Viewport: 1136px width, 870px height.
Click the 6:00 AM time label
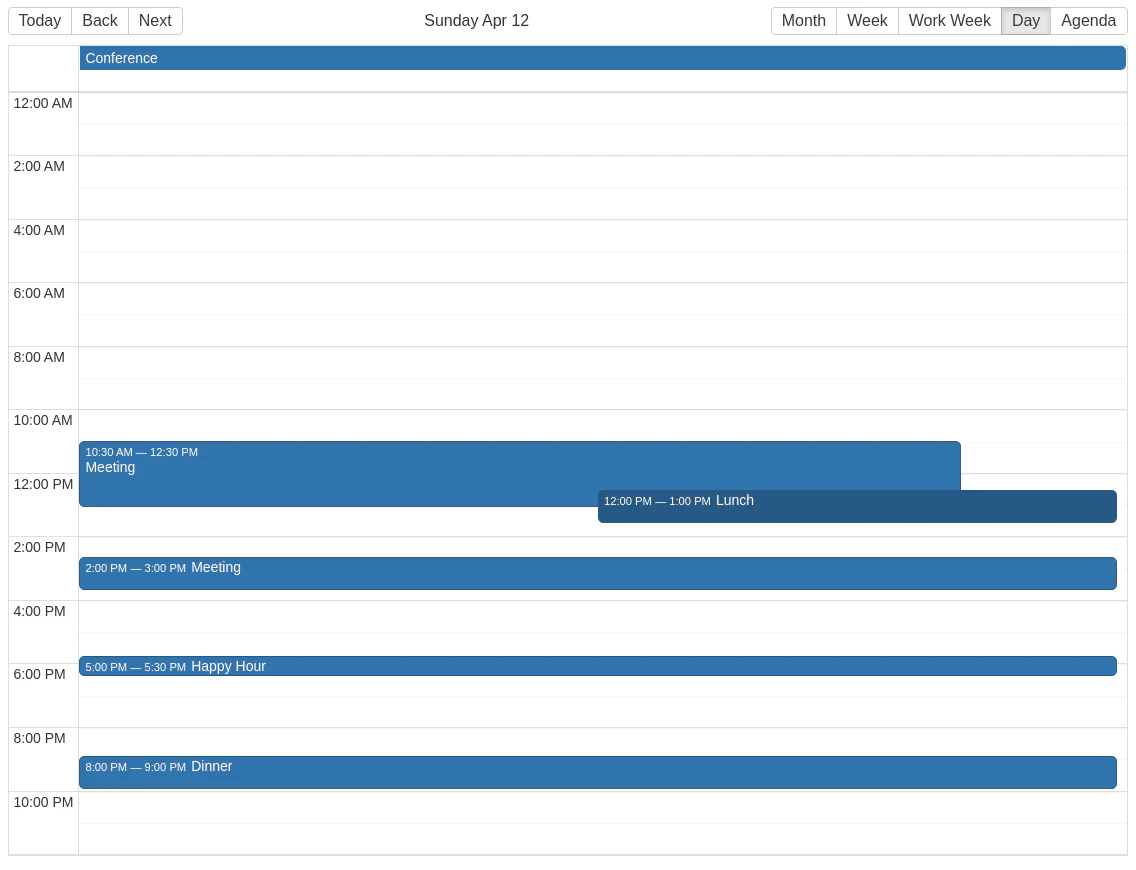click(x=39, y=293)
